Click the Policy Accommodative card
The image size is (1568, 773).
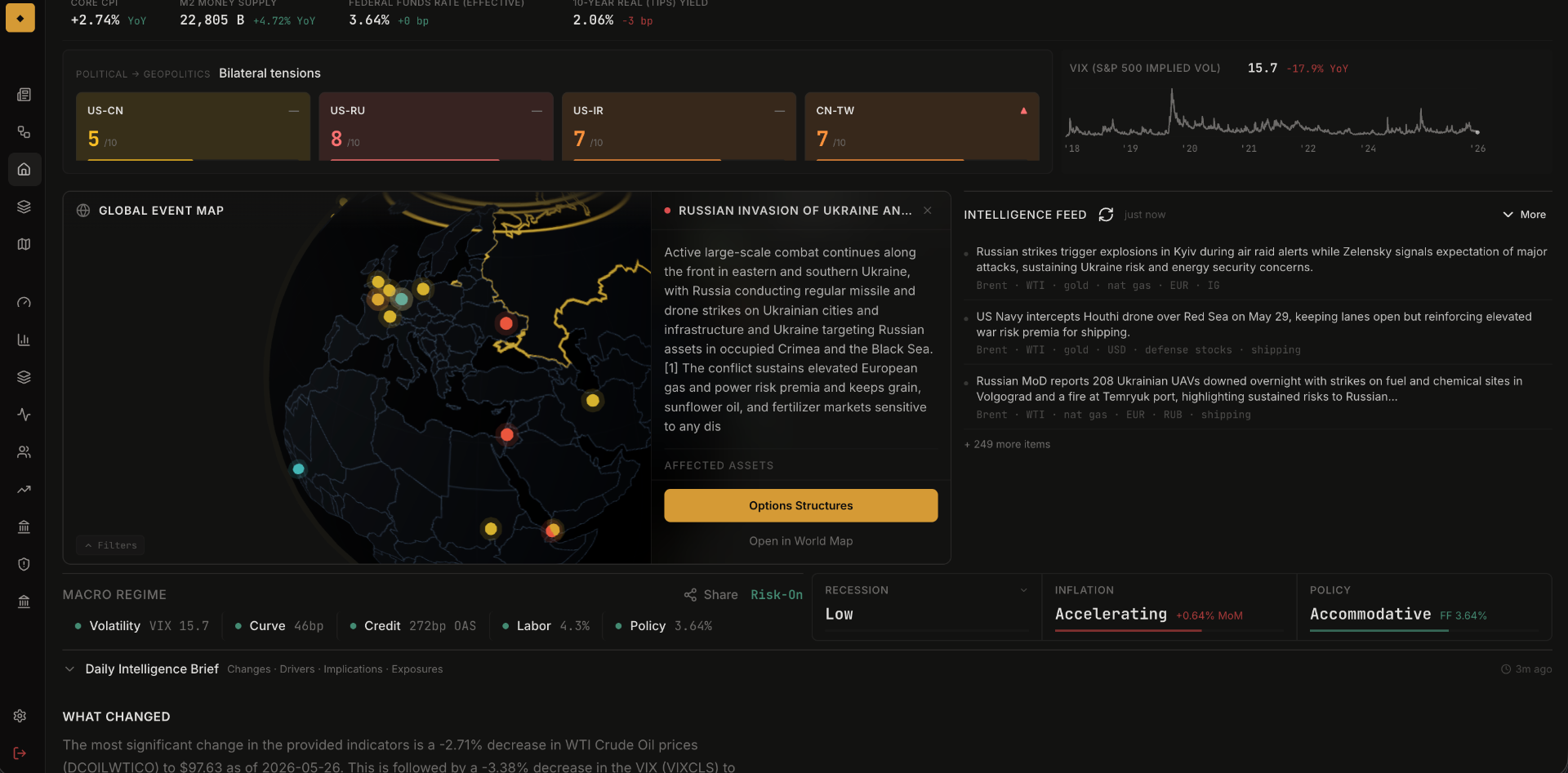(1424, 607)
